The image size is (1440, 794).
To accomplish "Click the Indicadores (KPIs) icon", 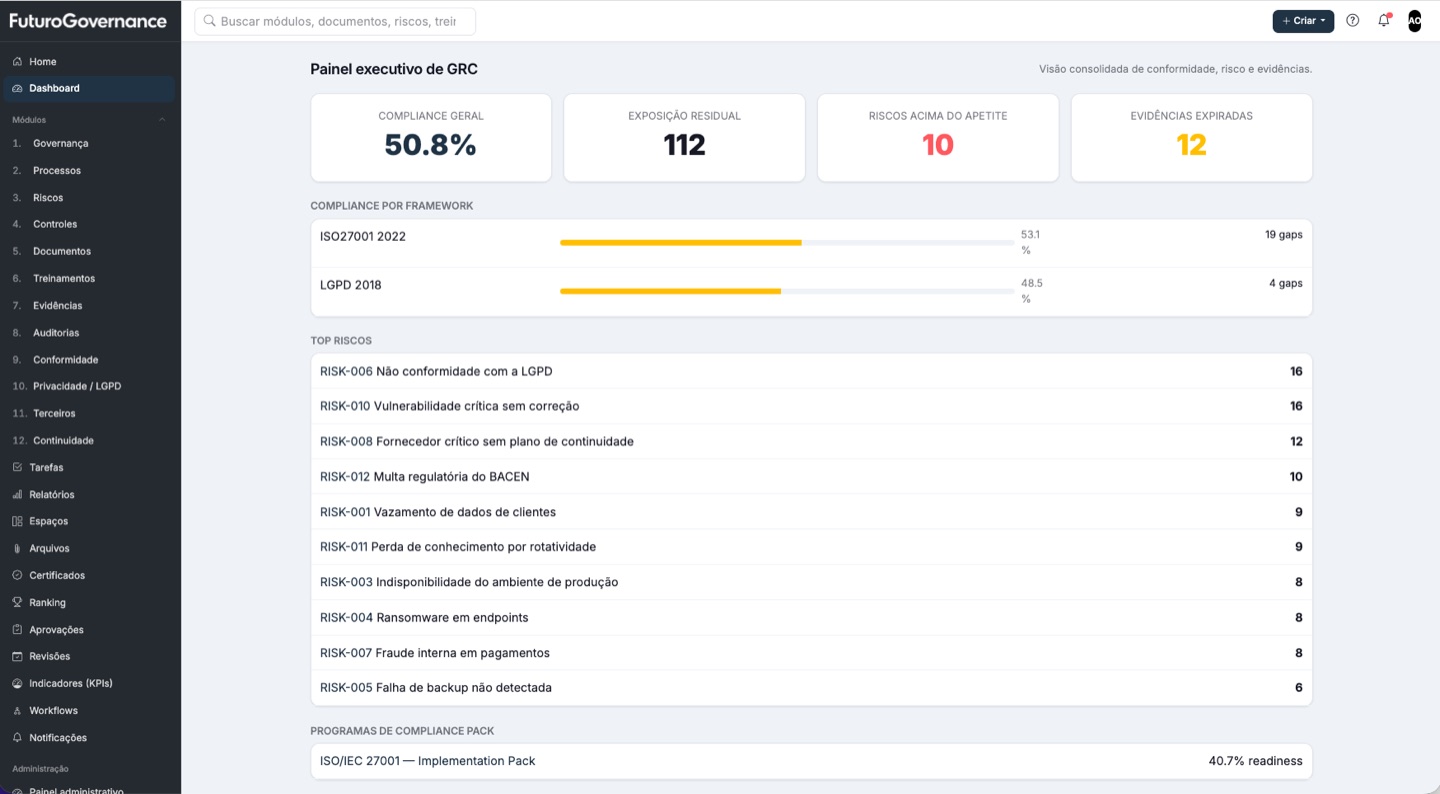I will click(17, 684).
